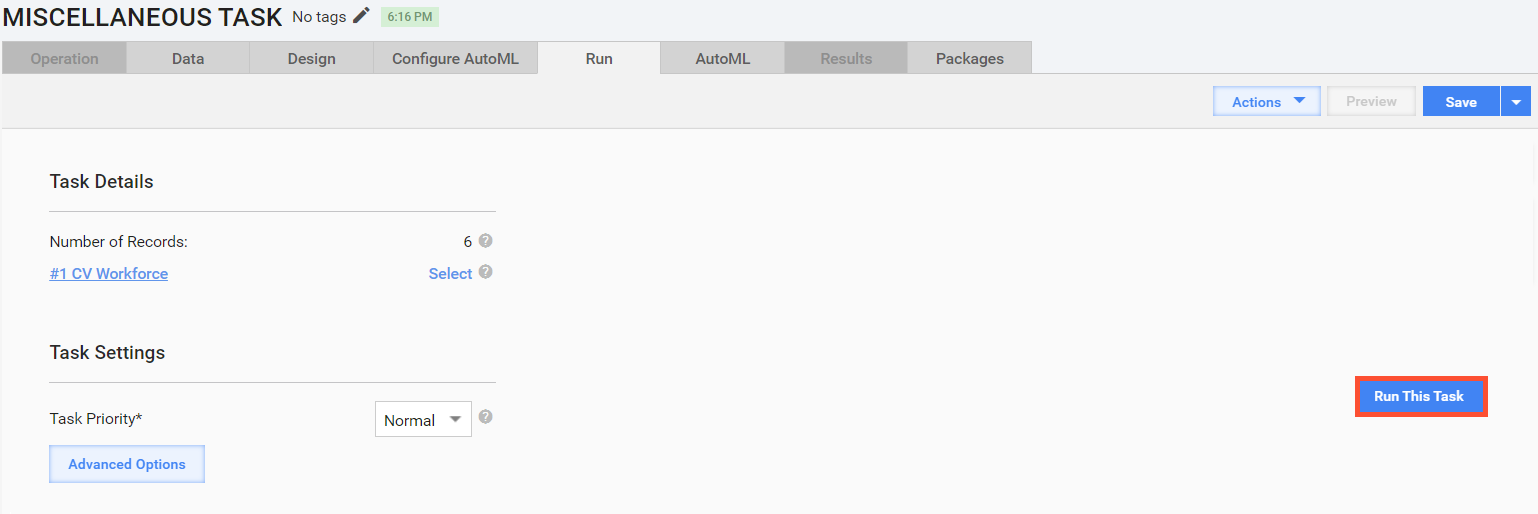
Task: Click the 6:16 PM timestamp badge
Action: (x=409, y=17)
